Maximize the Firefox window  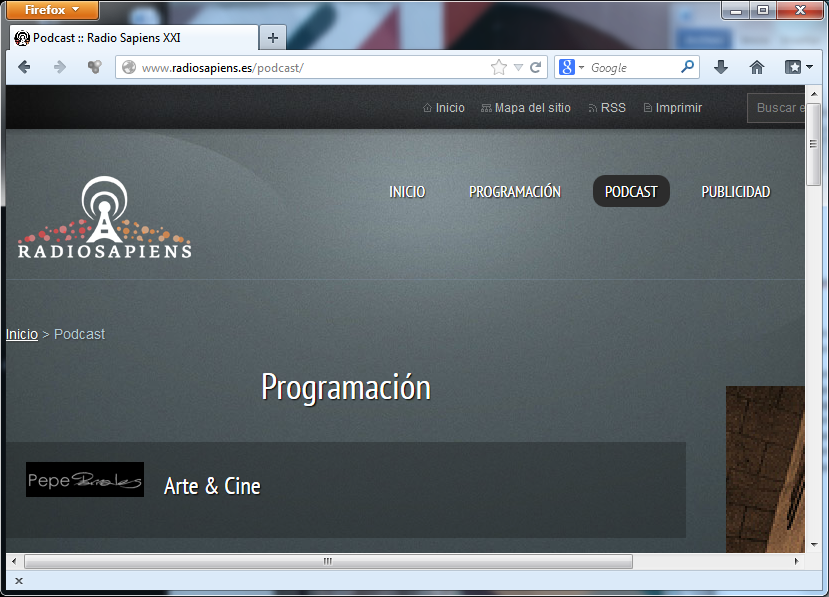coord(763,10)
